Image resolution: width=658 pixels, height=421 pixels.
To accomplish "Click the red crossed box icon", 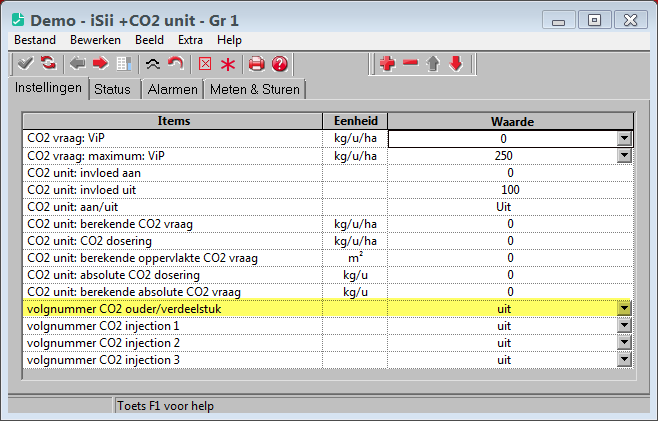I will [205, 64].
